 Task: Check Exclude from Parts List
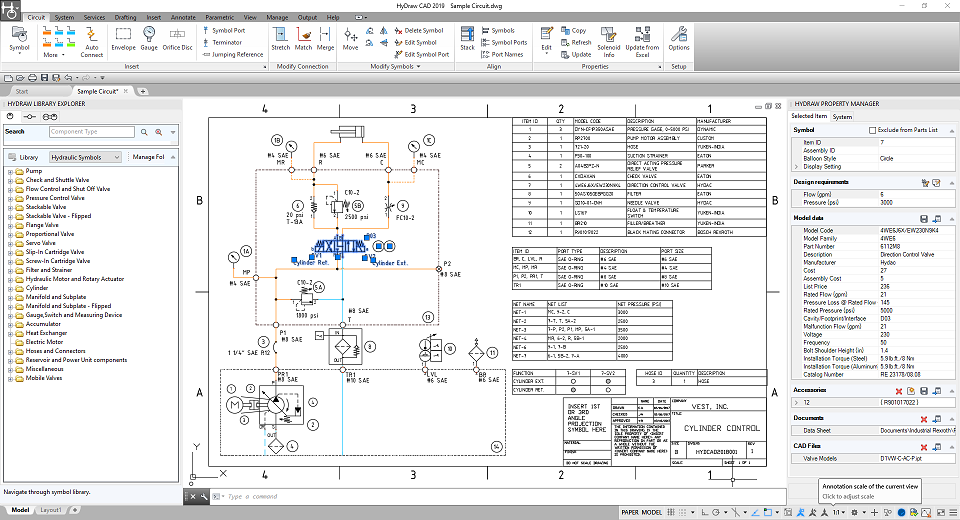[x=872, y=130]
